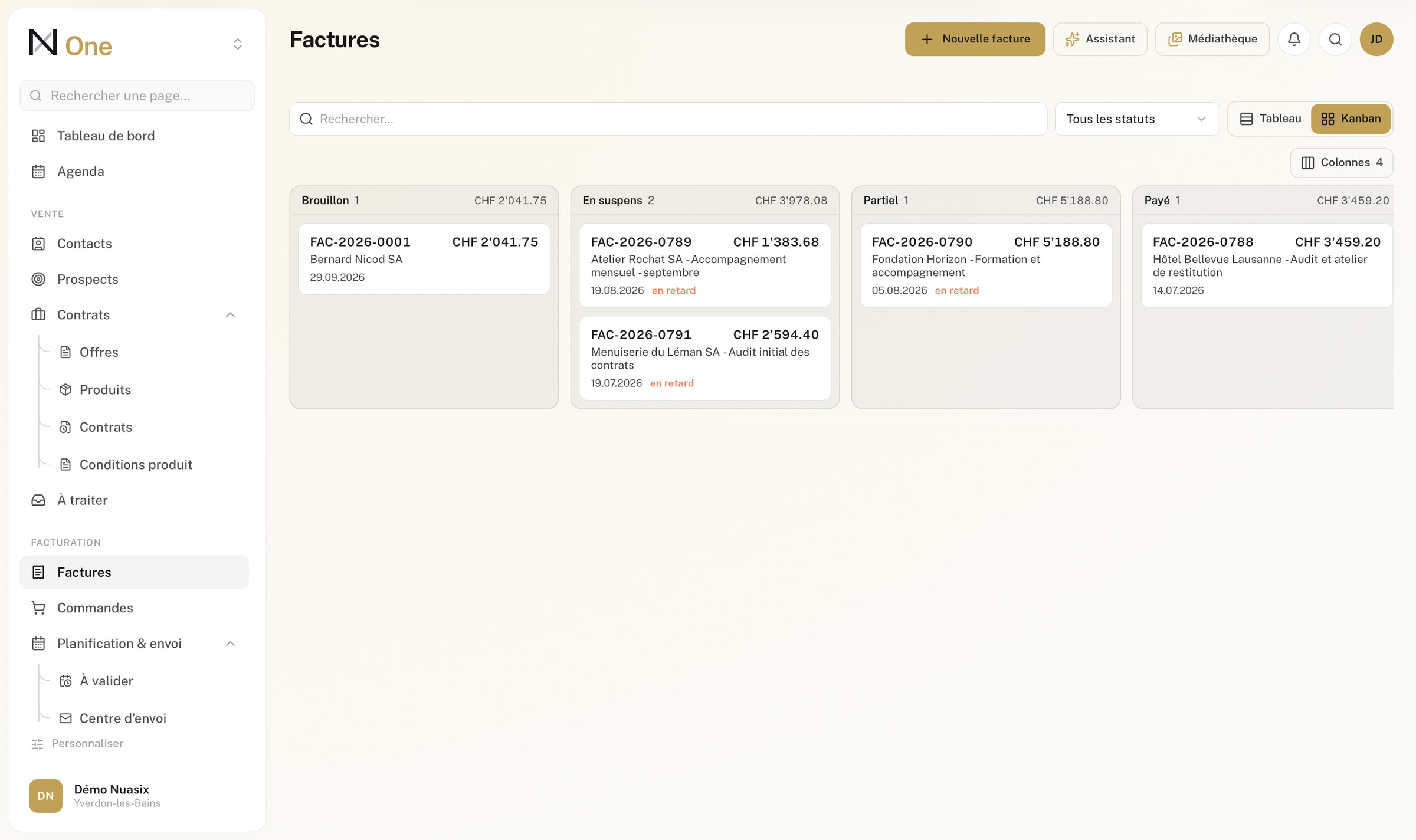Open the Commandes cart icon

click(38, 608)
